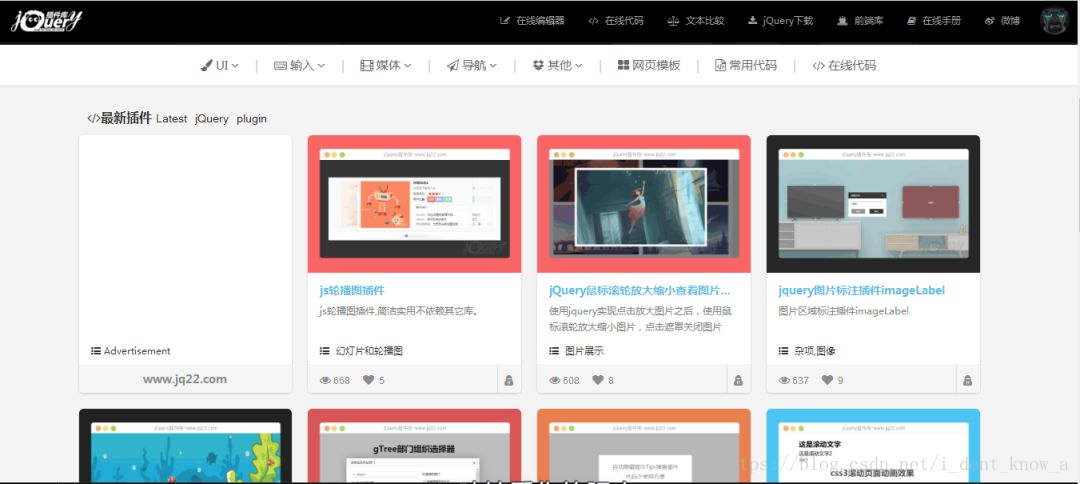Open the 杂项,图像 category link

[815, 351]
